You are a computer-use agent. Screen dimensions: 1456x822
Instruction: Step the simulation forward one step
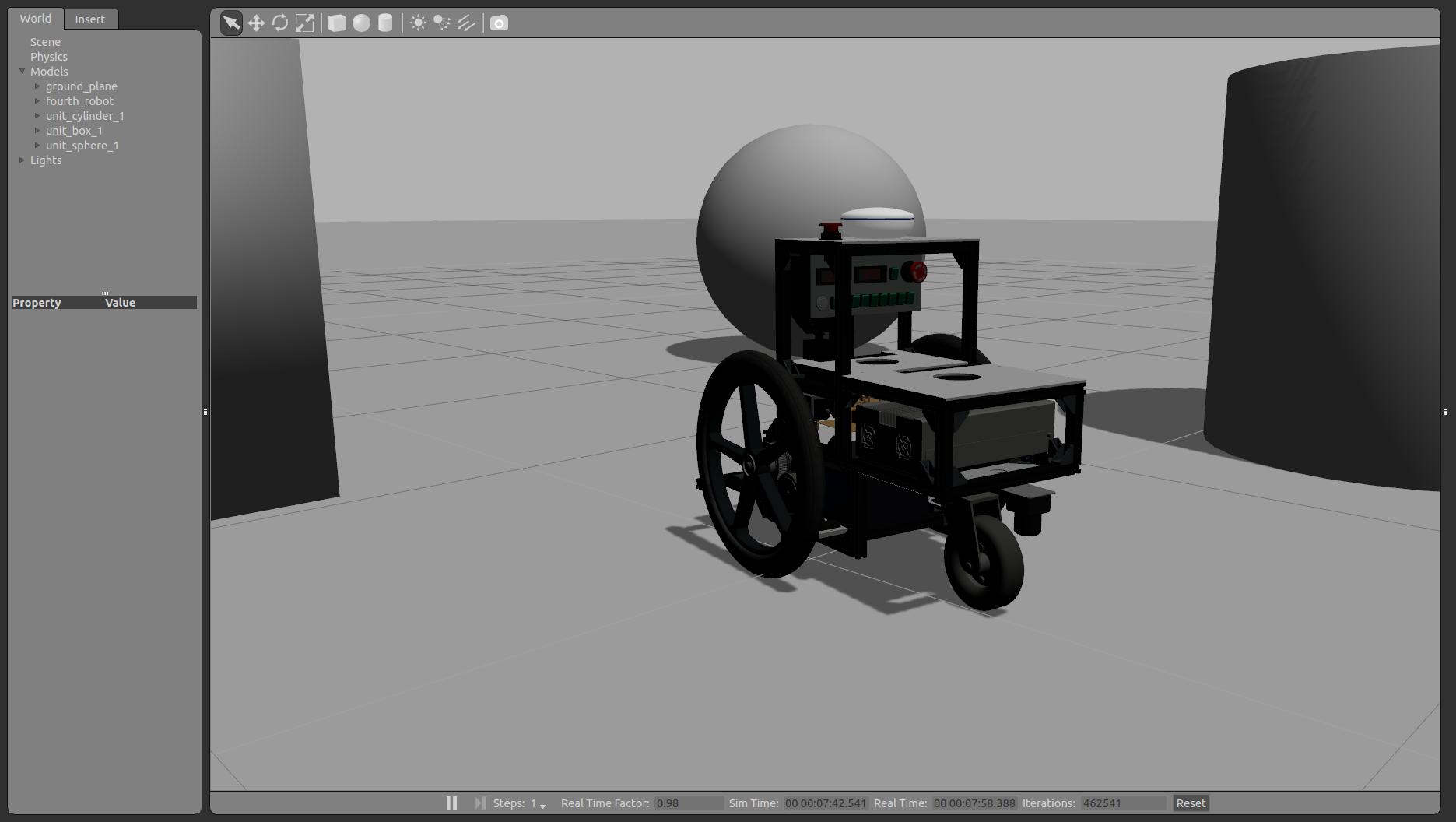479,803
